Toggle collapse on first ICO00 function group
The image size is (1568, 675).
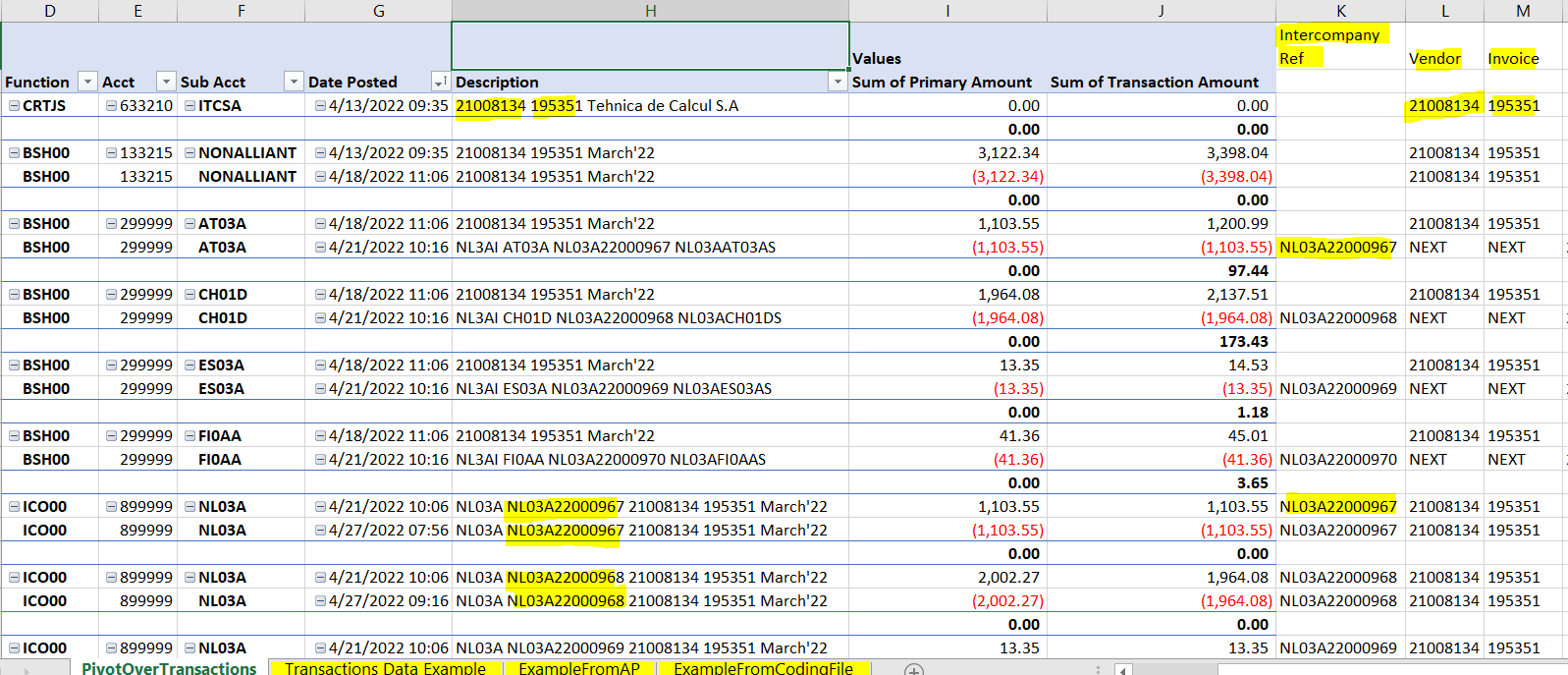click(x=15, y=507)
